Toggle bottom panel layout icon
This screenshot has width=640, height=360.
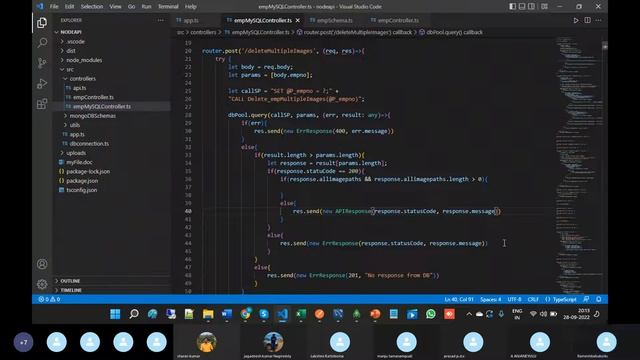point(522,7)
